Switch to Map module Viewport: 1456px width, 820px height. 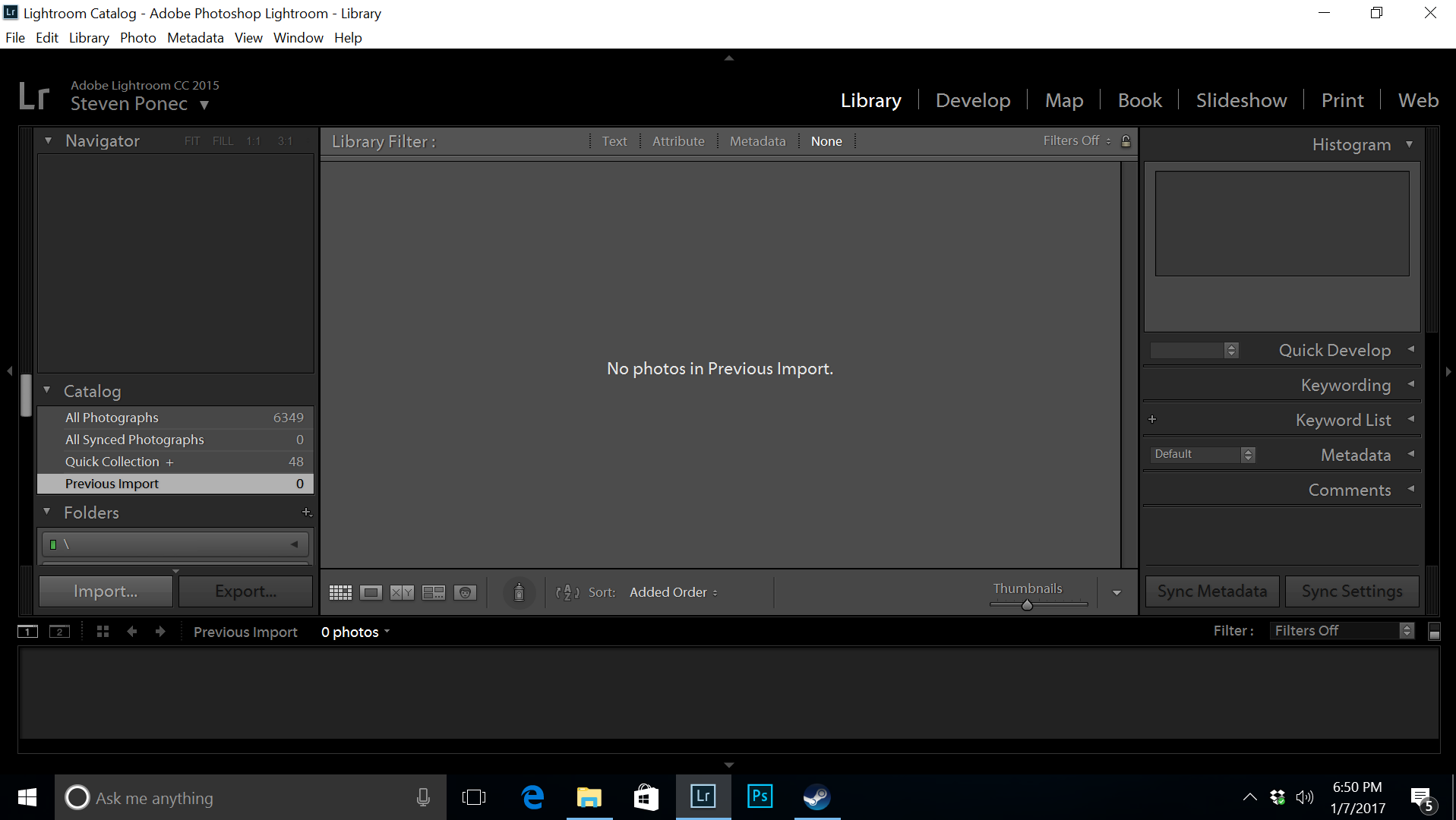point(1064,100)
